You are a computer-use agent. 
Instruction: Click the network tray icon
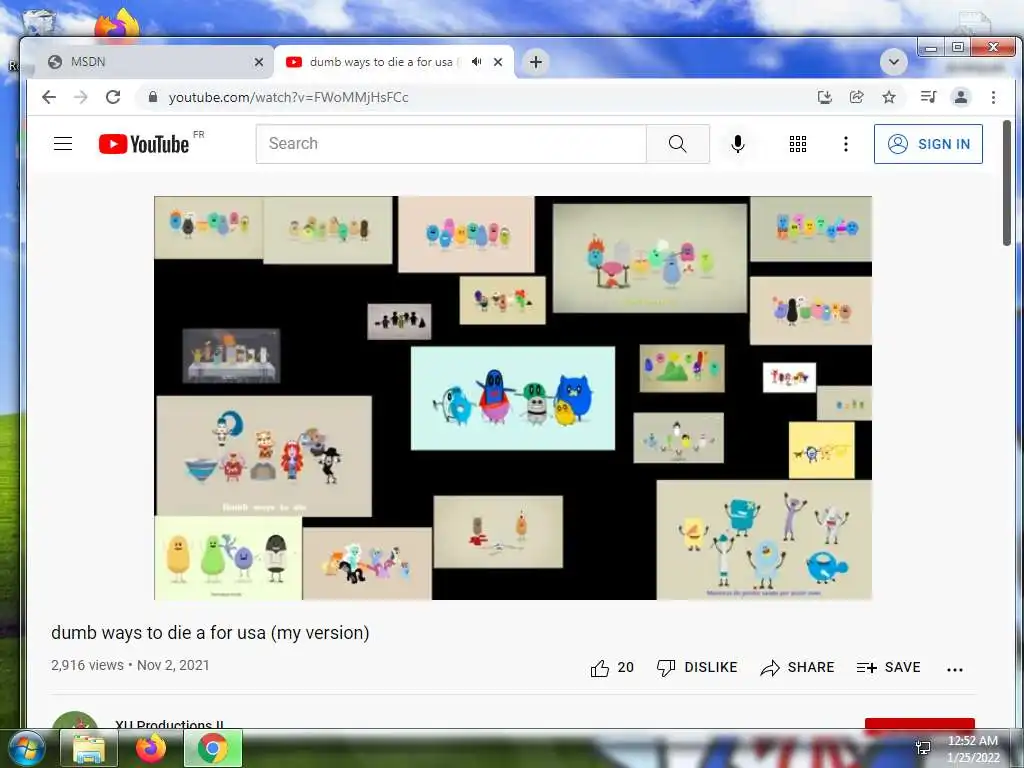pos(923,748)
